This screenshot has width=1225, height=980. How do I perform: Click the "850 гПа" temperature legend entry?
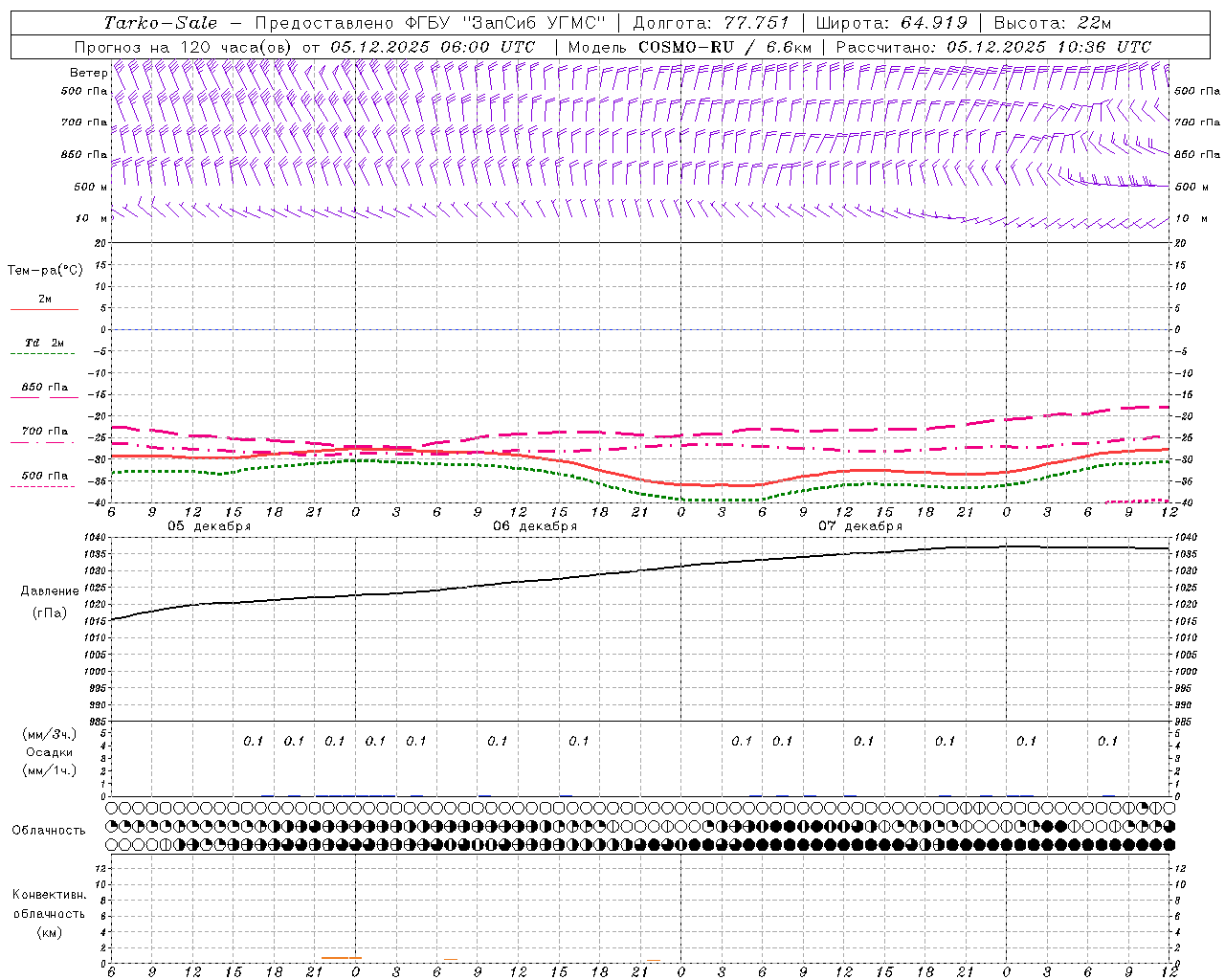coord(45,388)
